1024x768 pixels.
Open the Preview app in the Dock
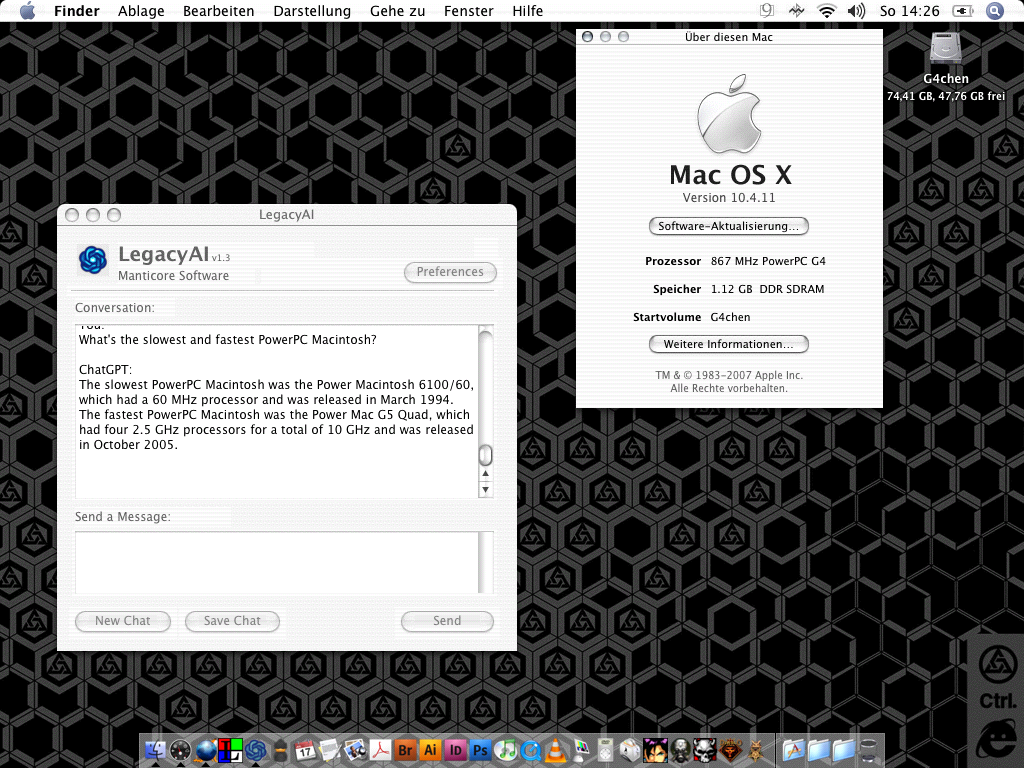click(x=355, y=750)
